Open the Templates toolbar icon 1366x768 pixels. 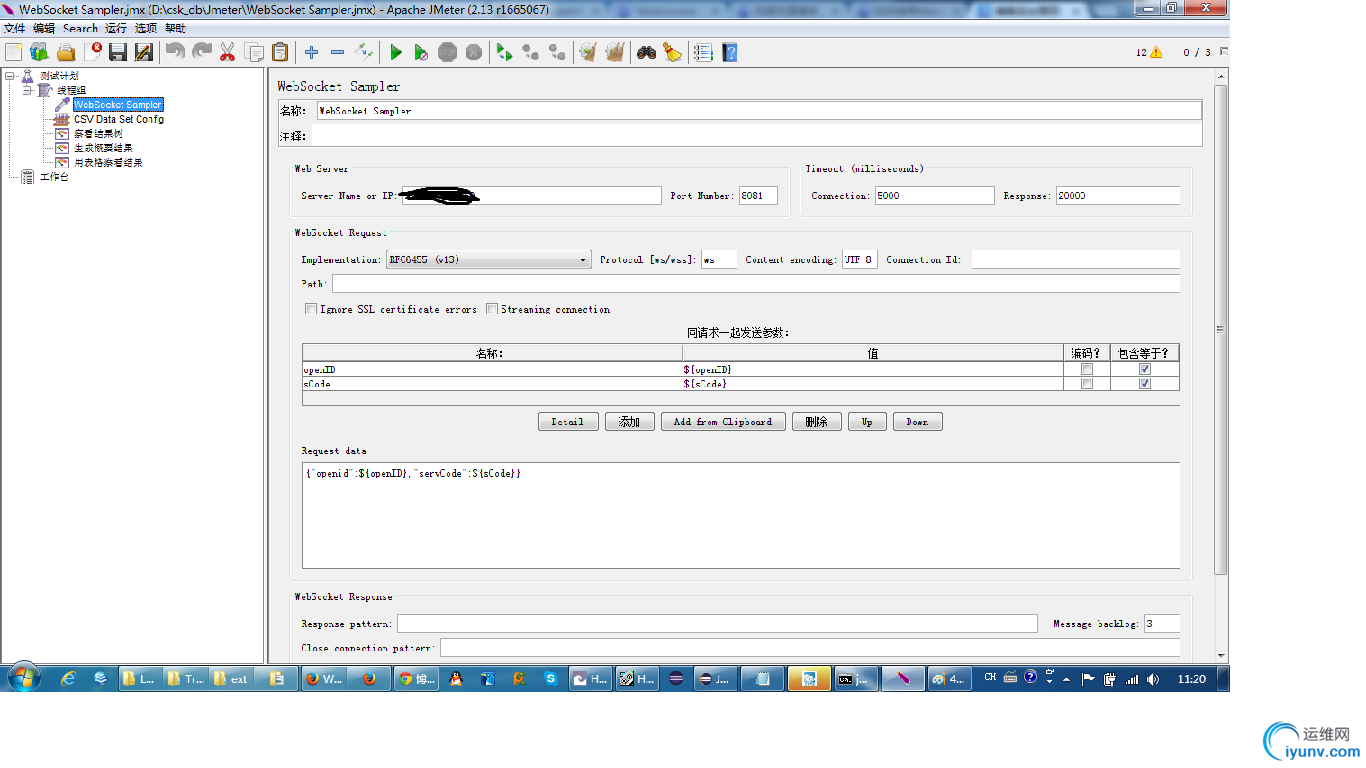click(40, 52)
